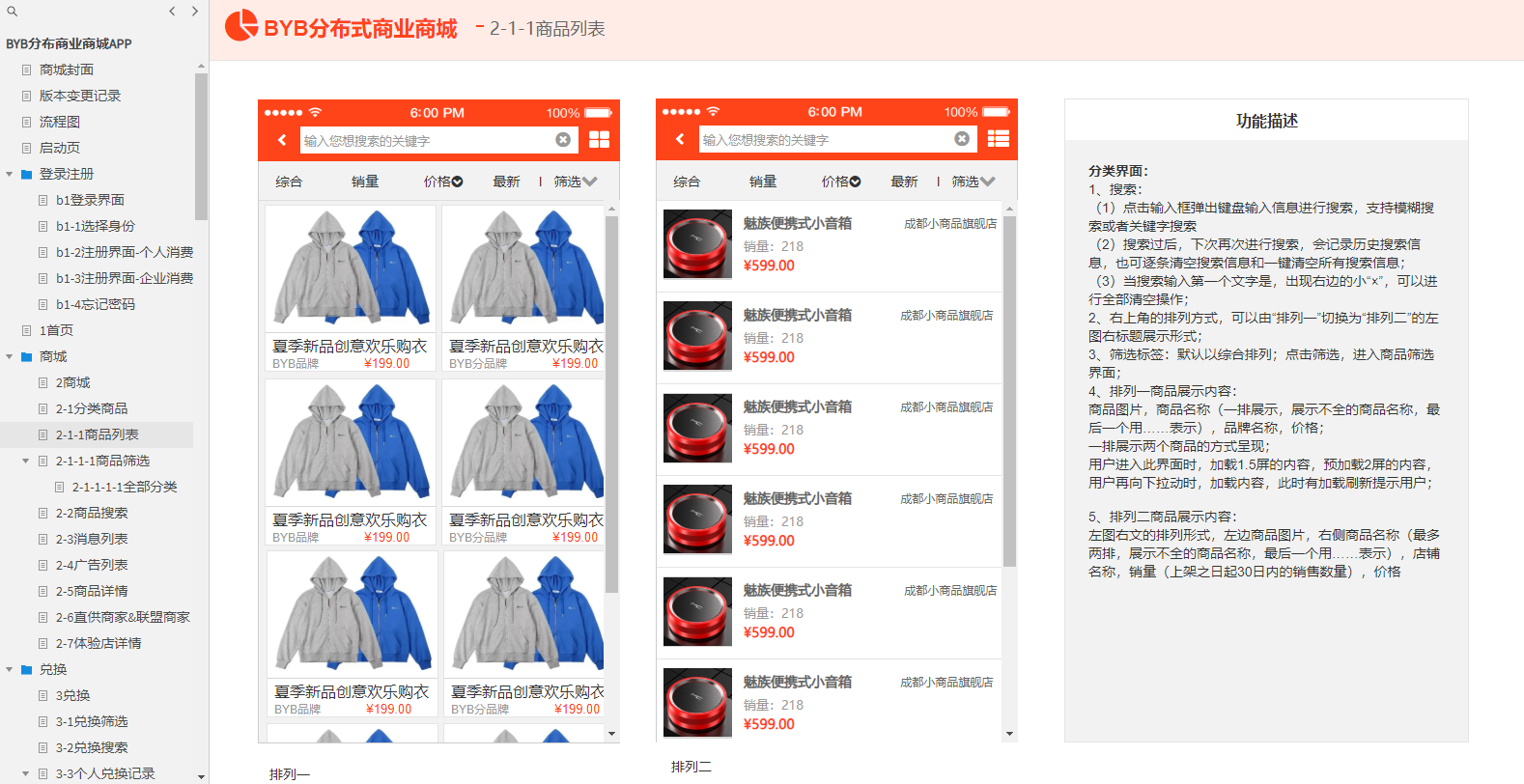
Task: Open 筛选 filter in right phone
Action: pos(974,182)
